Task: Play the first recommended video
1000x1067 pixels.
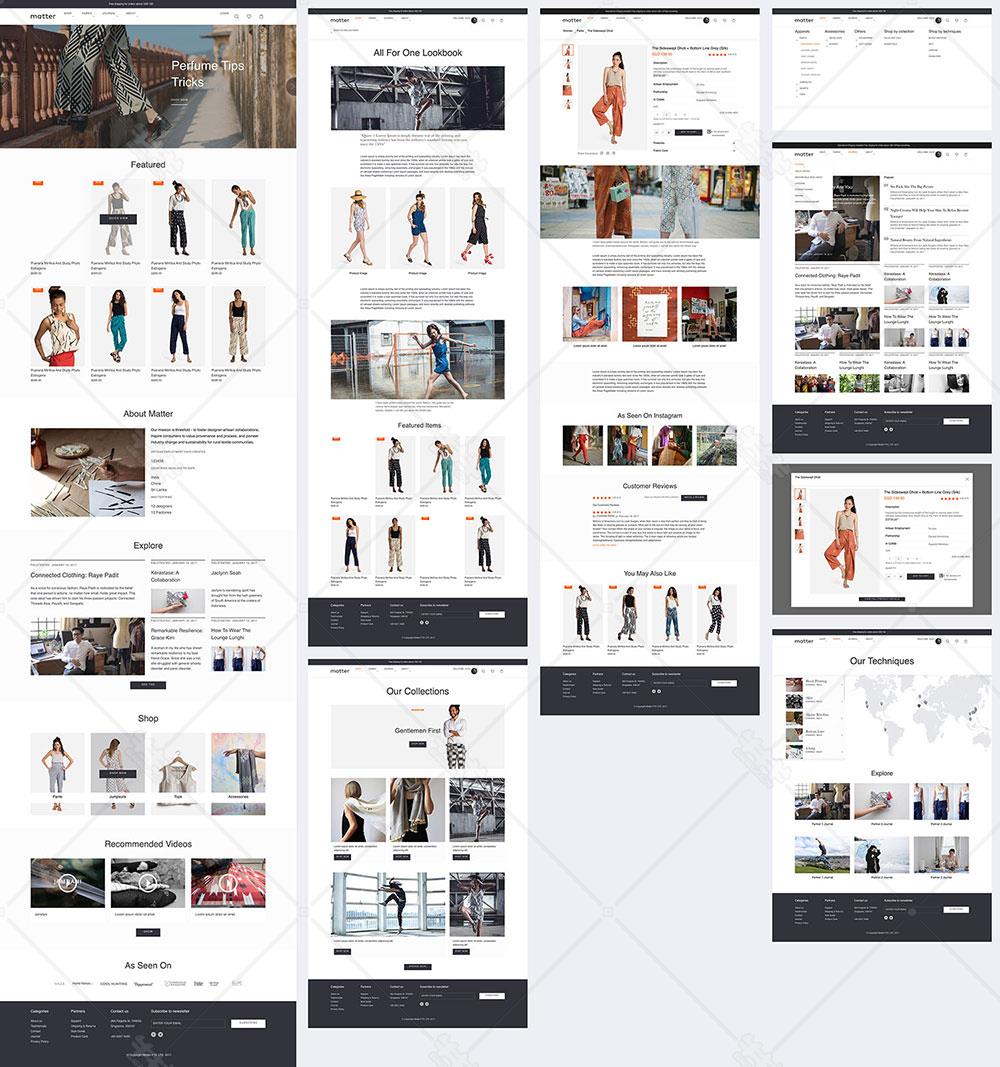Action: click(68, 883)
